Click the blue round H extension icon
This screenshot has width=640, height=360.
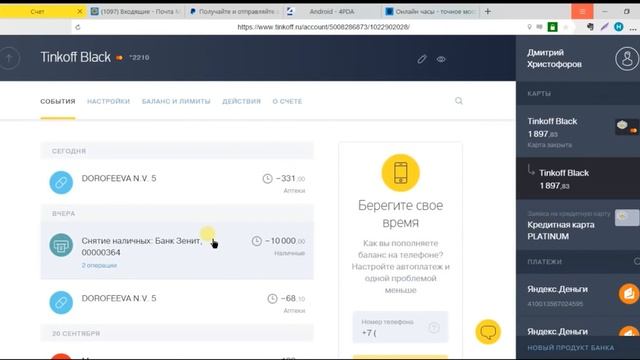pyautogui.click(x=619, y=27)
